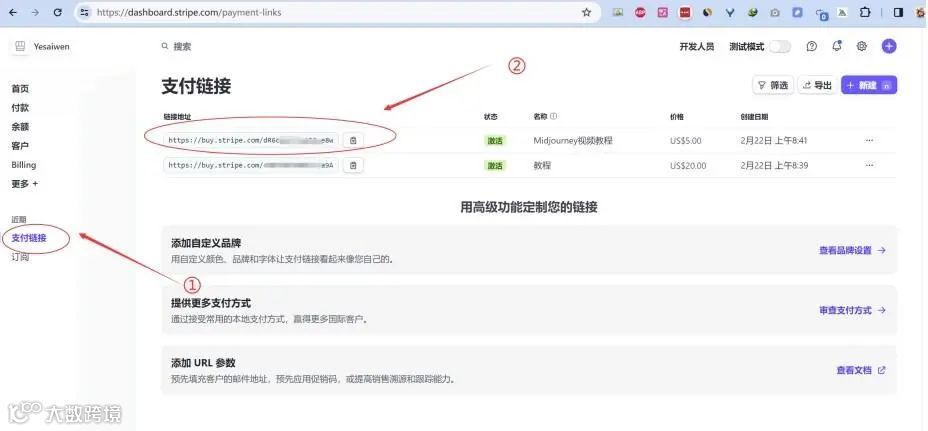Viewport: 928px width, 431px height.
Task: Click the Midjourney视频教程 name cell
Action: click(x=573, y=140)
